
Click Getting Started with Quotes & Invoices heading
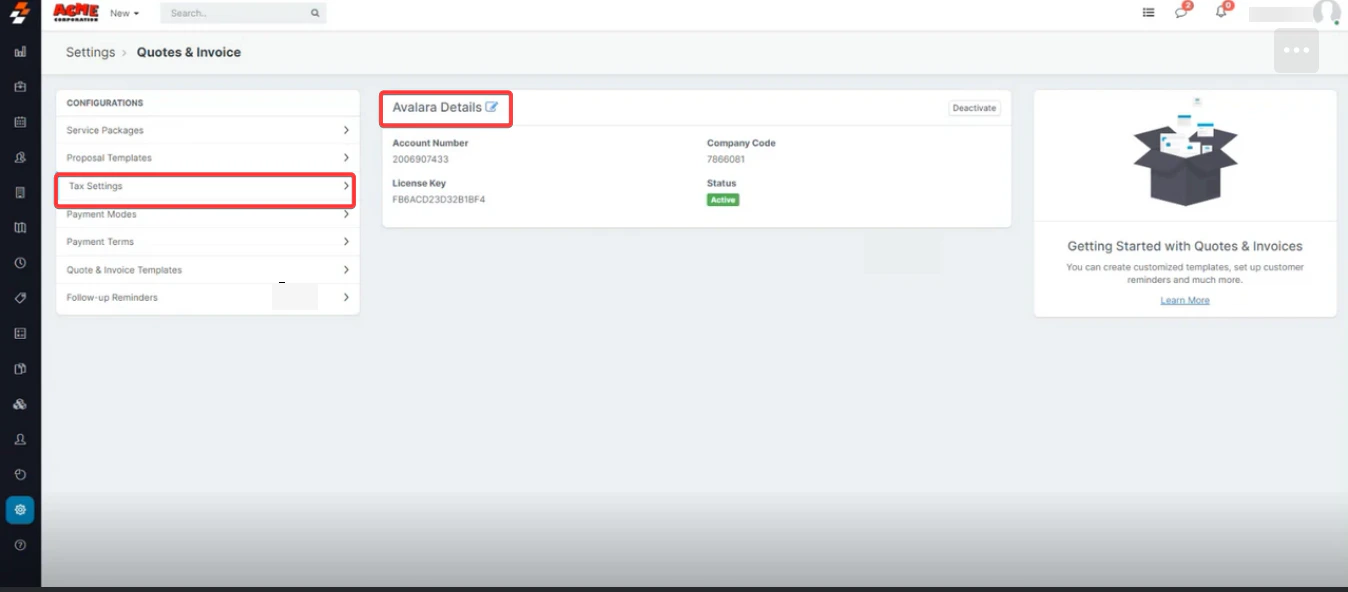pyautogui.click(x=1185, y=246)
